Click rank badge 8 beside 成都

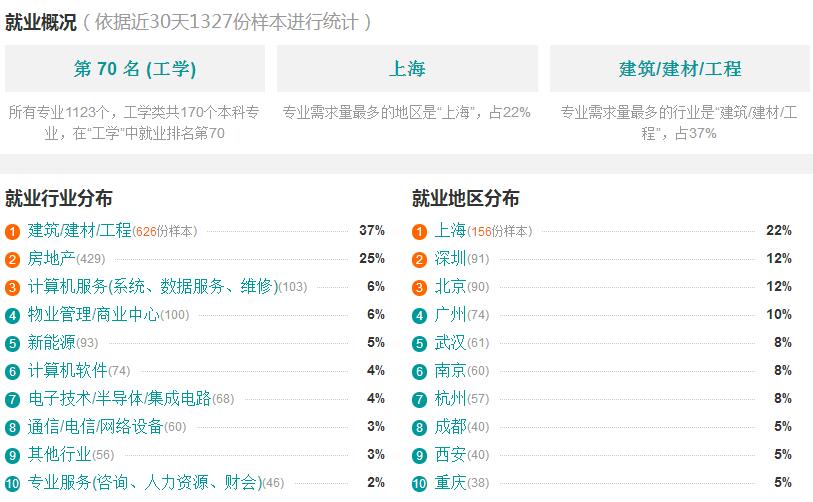click(x=419, y=428)
